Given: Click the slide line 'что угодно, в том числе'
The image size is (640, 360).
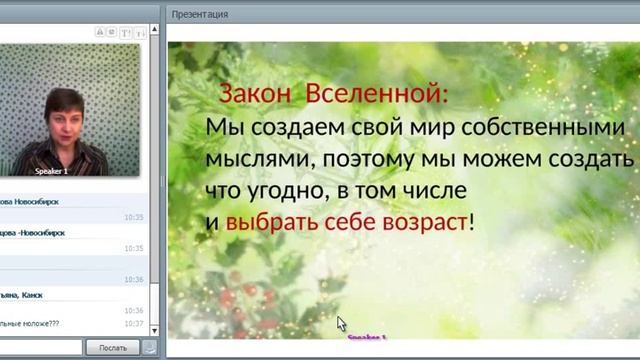Looking at the screenshot, I should [336, 191].
